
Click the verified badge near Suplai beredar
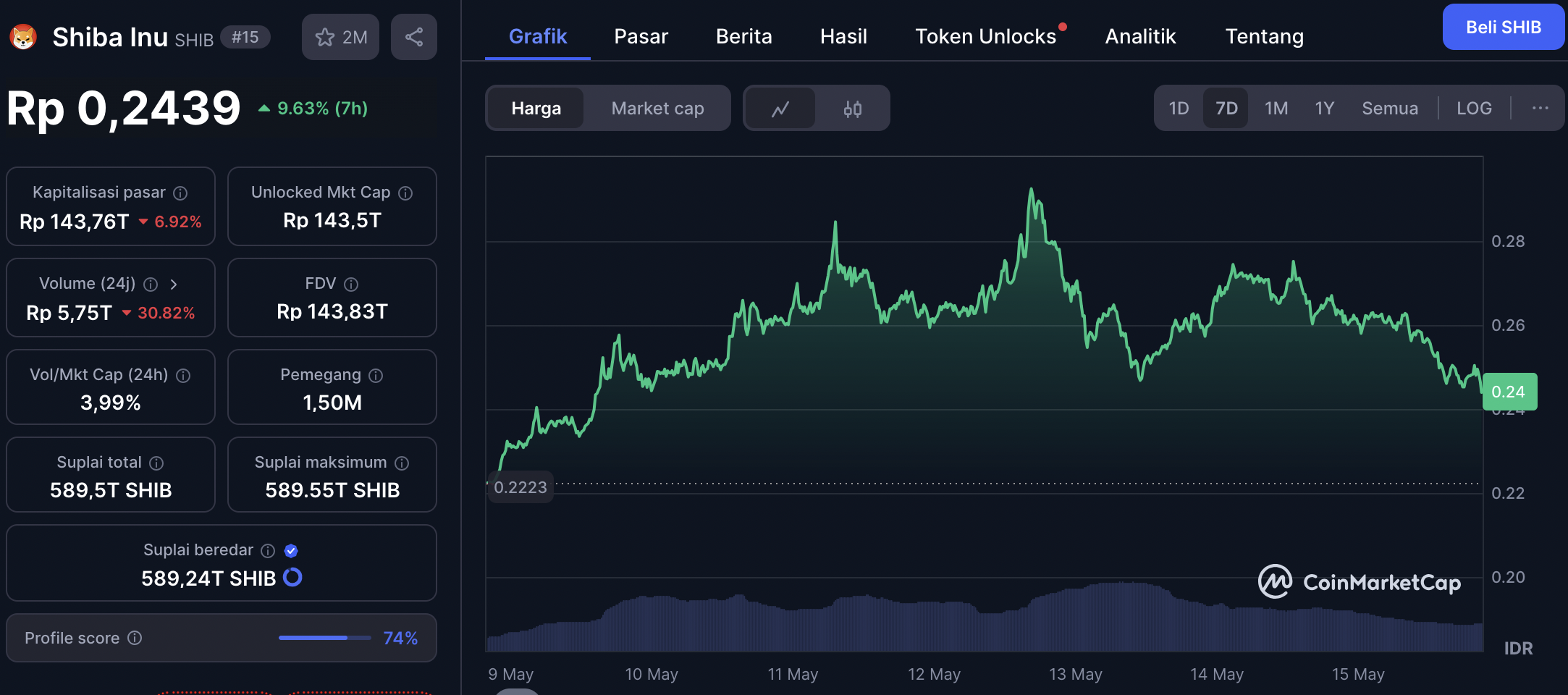[x=291, y=551]
